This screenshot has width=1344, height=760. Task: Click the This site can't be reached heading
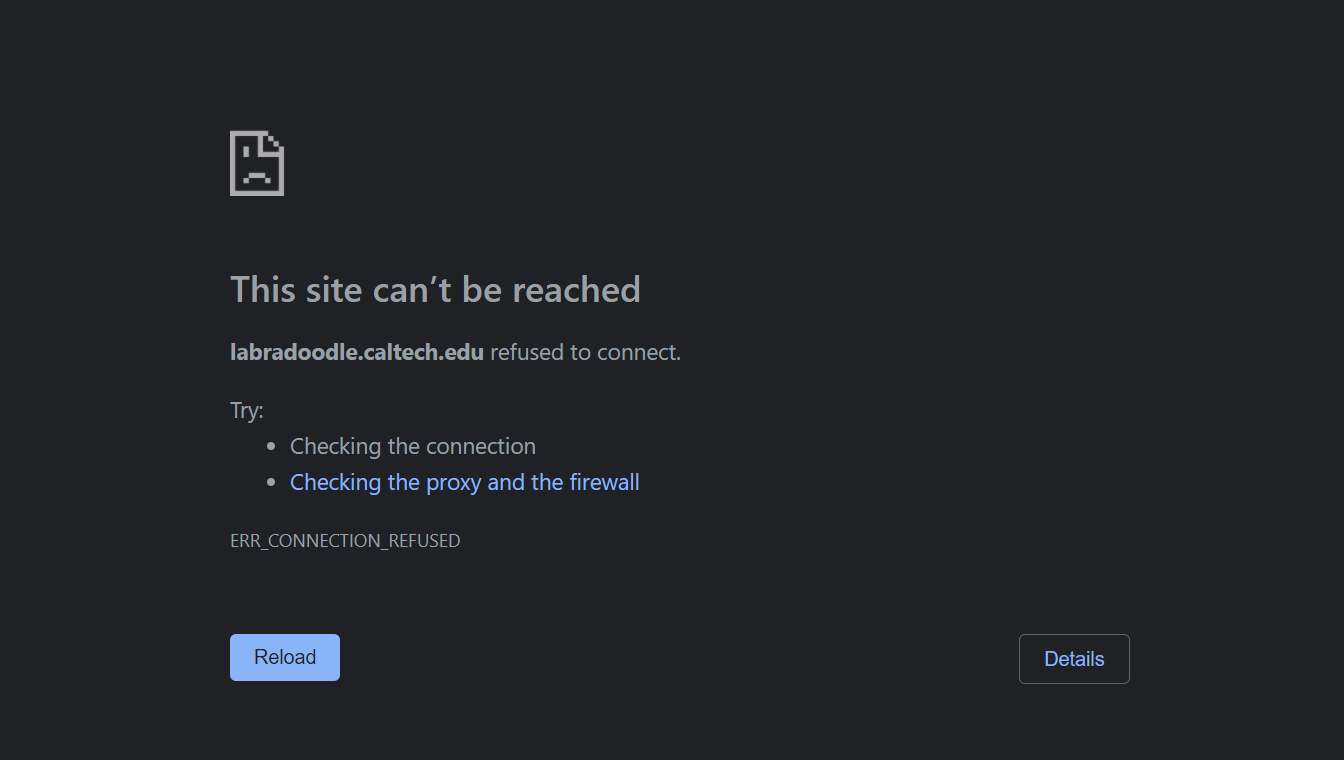(x=435, y=289)
